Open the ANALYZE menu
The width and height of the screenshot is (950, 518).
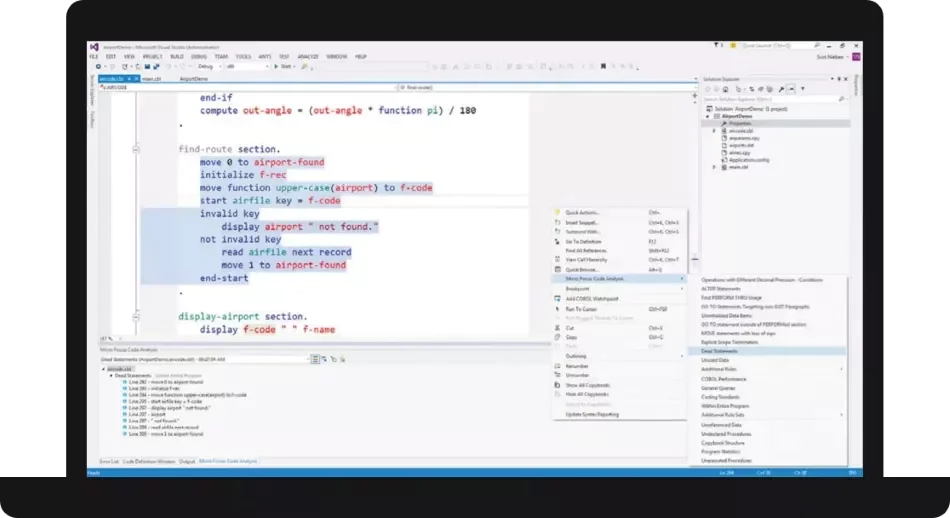(x=309, y=57)
